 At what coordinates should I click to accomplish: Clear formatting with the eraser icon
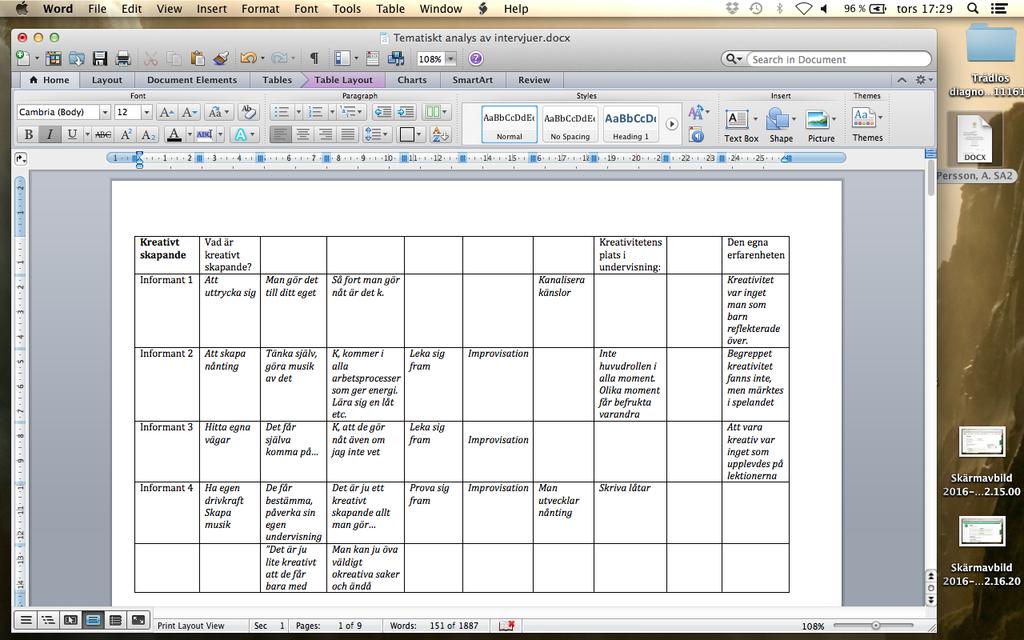(248, 112)
